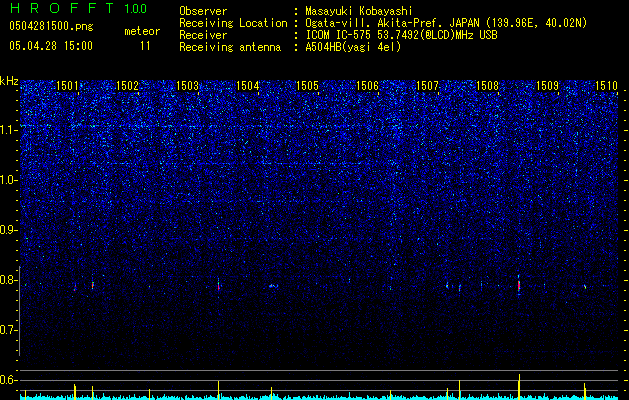Viewport: 629px width, 400px height.
Task: Click the 1504 time axis marker
Action: tap(248, 85)
